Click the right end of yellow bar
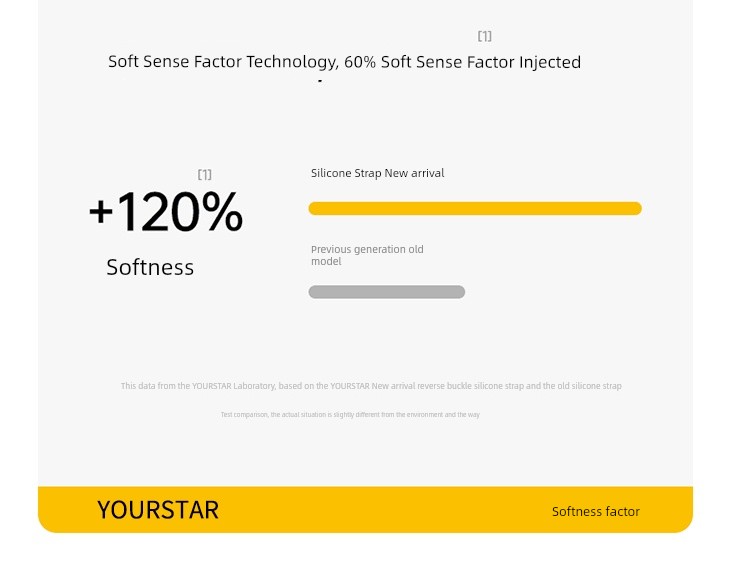 click(635, 208)
